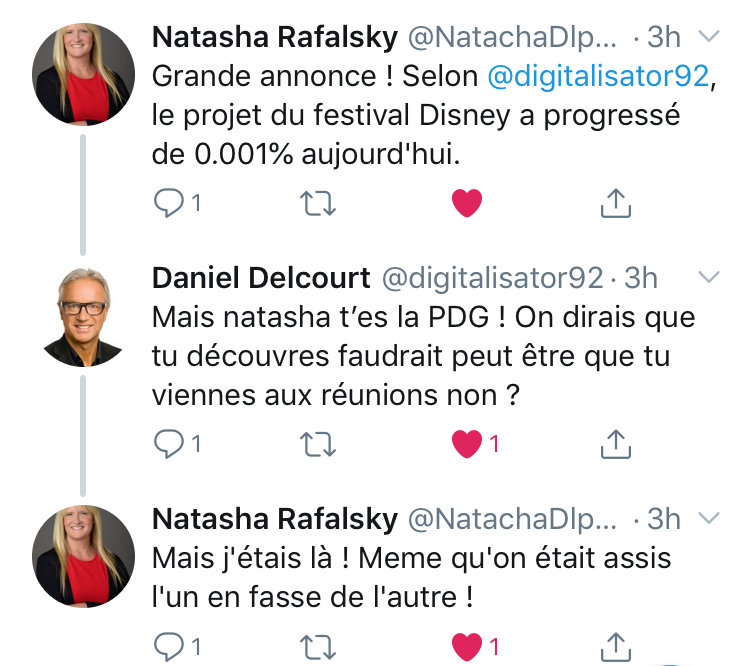
Task: Share Daniel Delcourt's tweet
Action: 615,443
